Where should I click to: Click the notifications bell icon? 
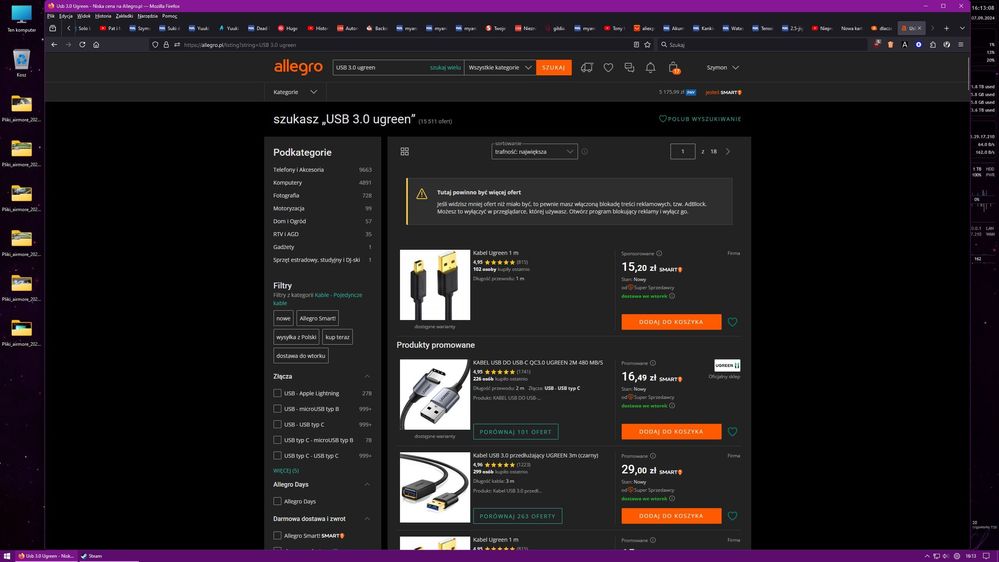pos(650,68)
